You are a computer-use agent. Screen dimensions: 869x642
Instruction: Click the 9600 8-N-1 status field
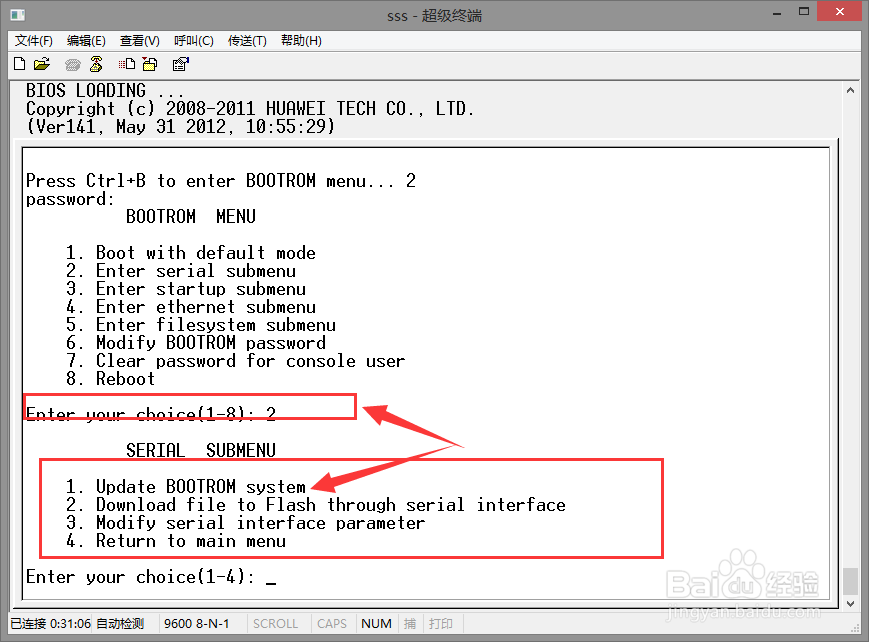pos(198,624)
